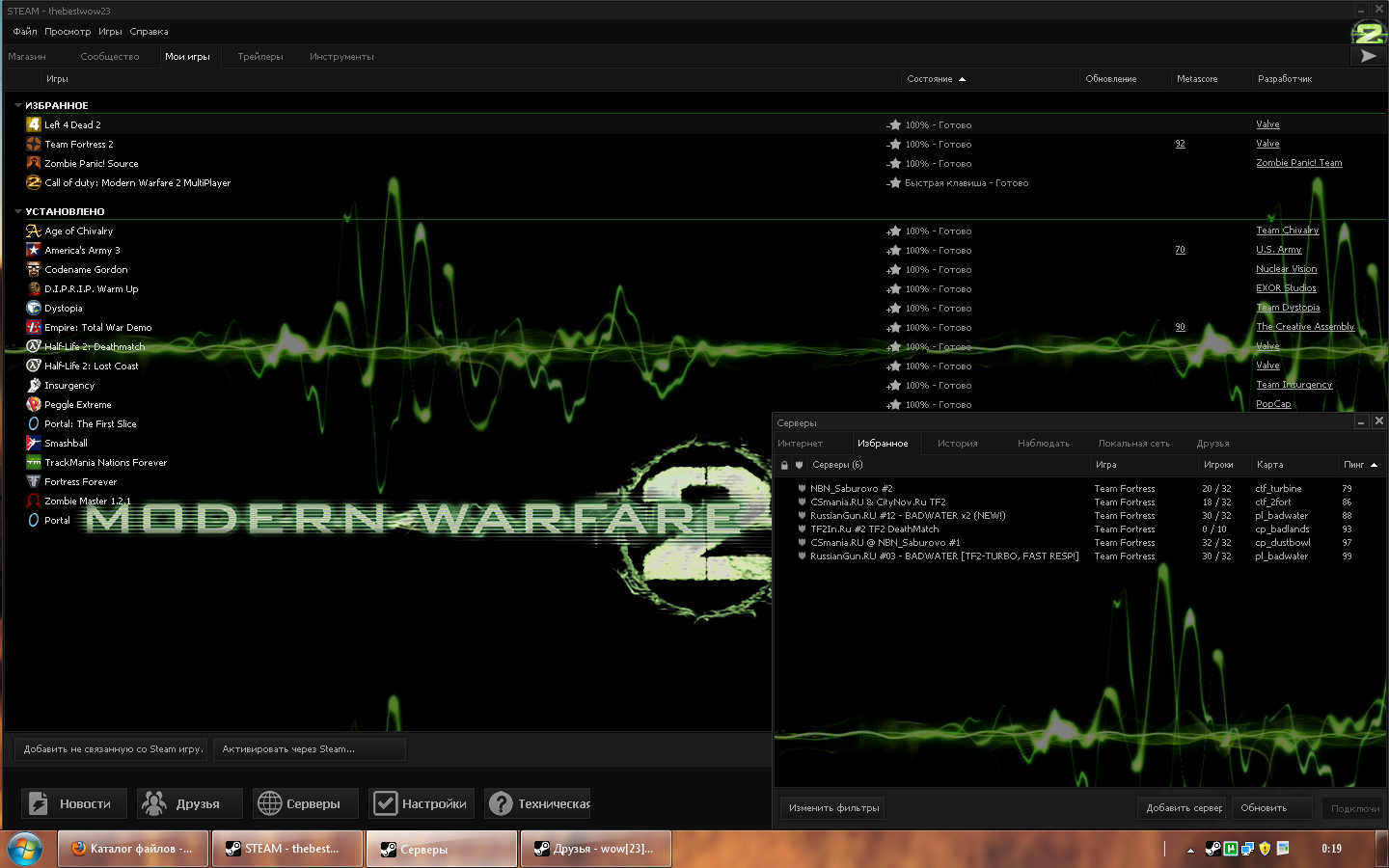Click Изменить фильтры button
The image size is (1389, 868).
[x=834, y=808]
